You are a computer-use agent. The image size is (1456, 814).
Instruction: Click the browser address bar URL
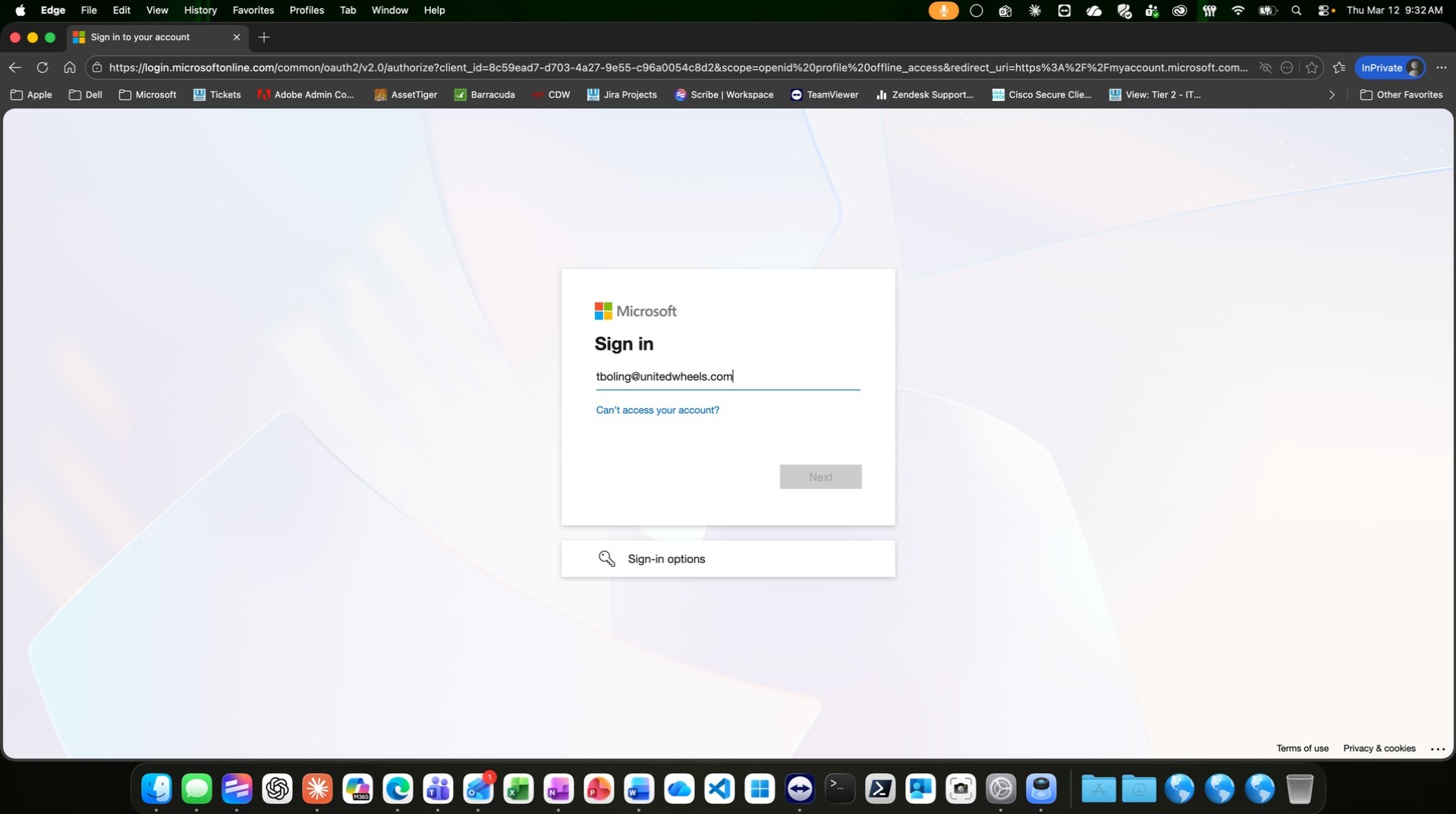point(678,68)
